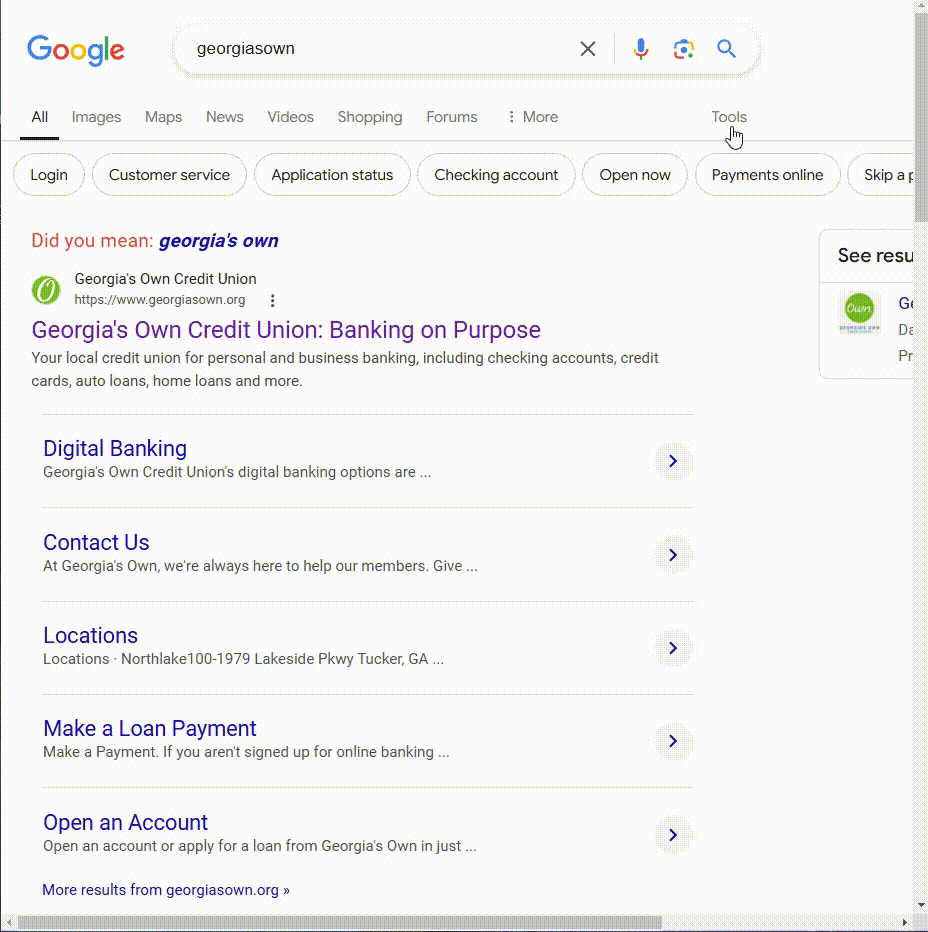Viewport: 928px width, 932px height.
Task: Open the Tools menu
Action: click(729, 117)
